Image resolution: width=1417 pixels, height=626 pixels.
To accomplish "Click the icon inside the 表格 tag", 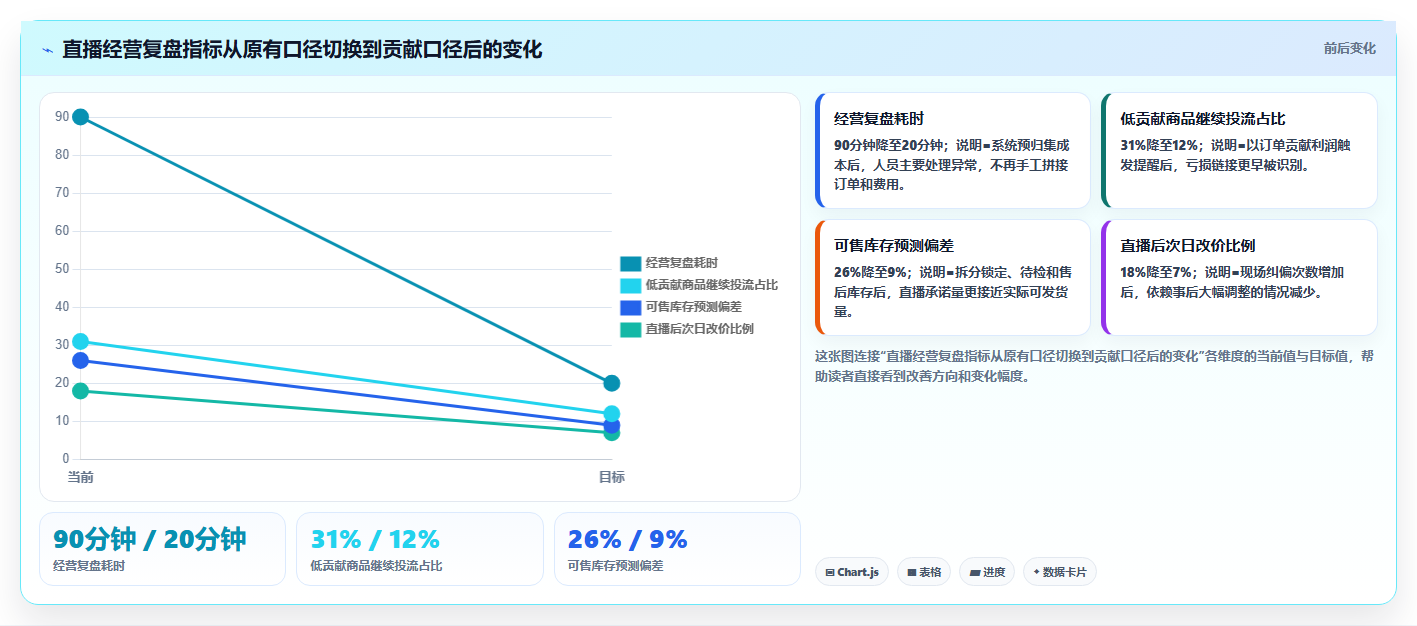I will coord(912,573).
